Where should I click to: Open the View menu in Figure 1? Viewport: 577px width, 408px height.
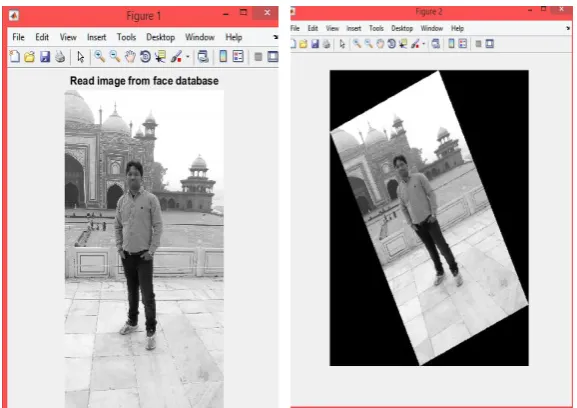pos(68,37)
